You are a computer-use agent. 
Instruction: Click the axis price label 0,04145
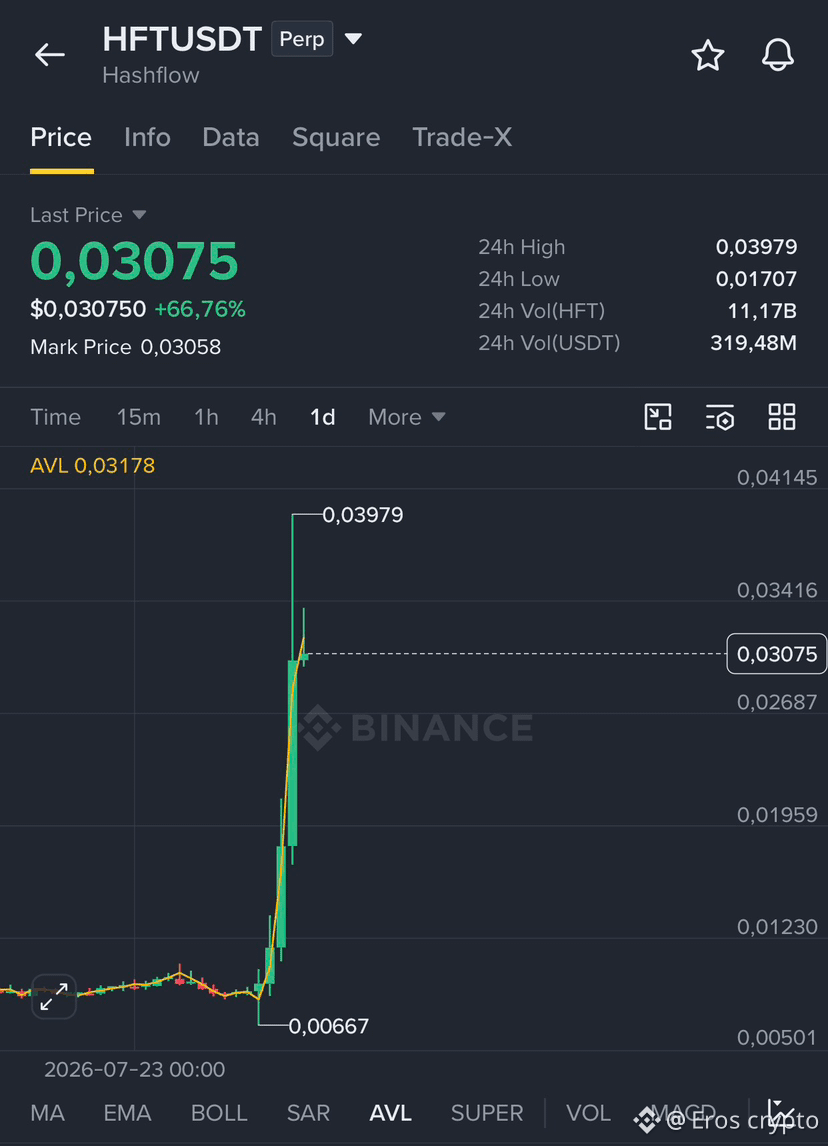777,478
